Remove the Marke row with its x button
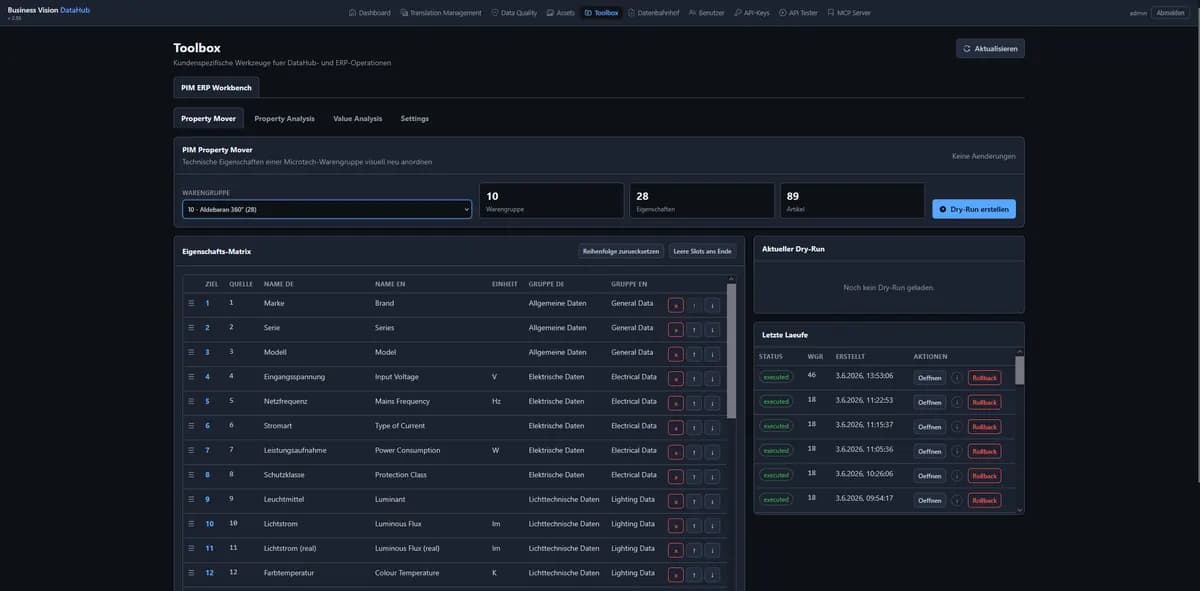 coord(676,304)
